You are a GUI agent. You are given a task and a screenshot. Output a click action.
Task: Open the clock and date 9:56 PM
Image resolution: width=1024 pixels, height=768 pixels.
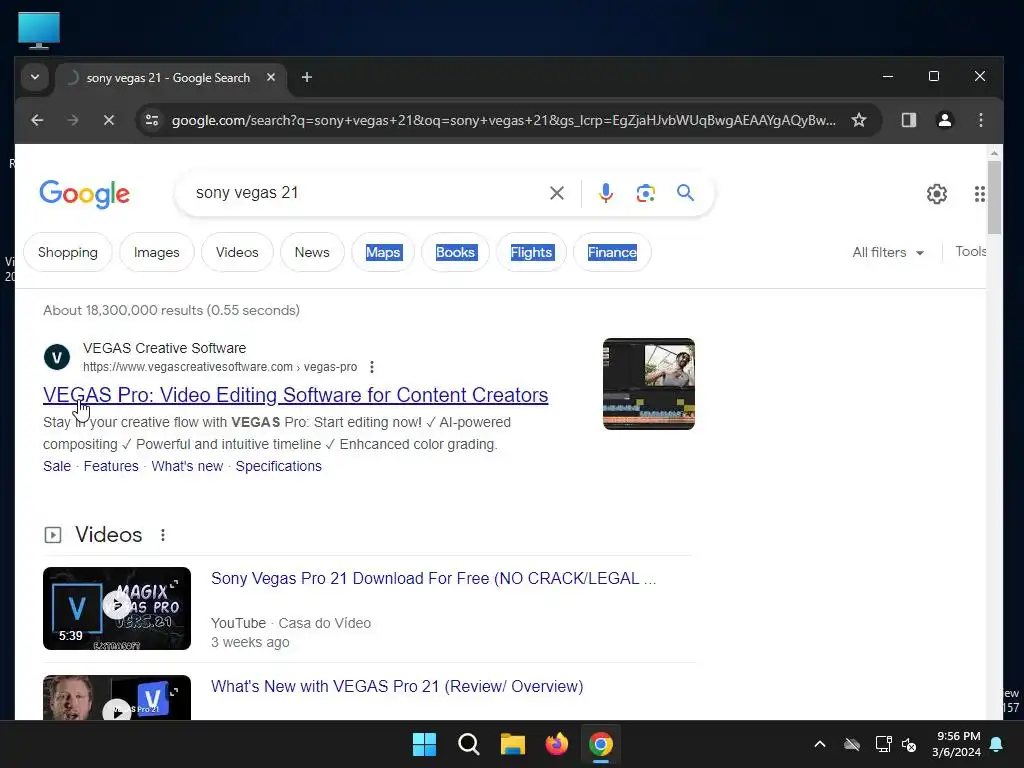click(957, 744)
